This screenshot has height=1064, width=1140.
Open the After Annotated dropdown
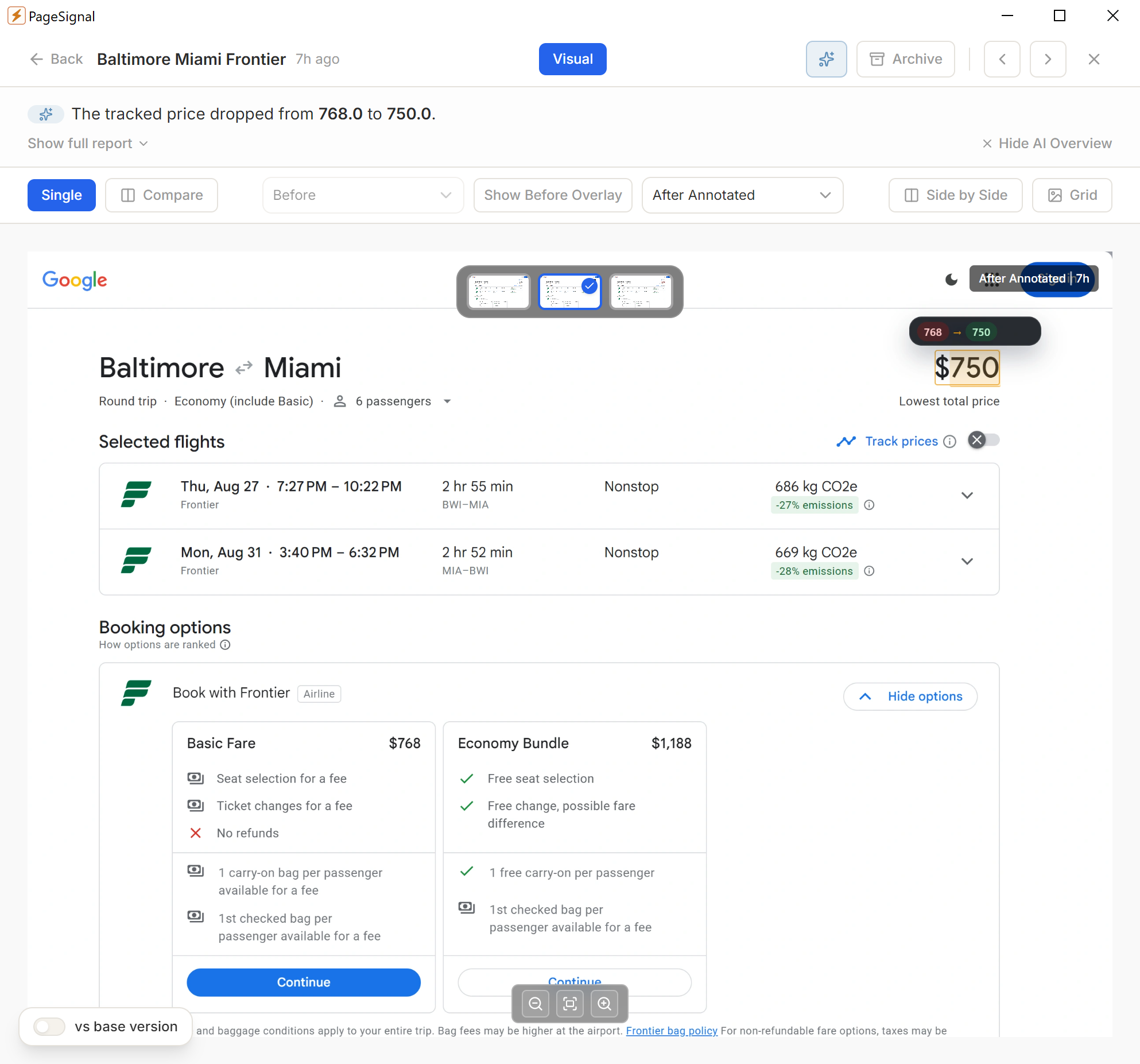coord(742,195)
